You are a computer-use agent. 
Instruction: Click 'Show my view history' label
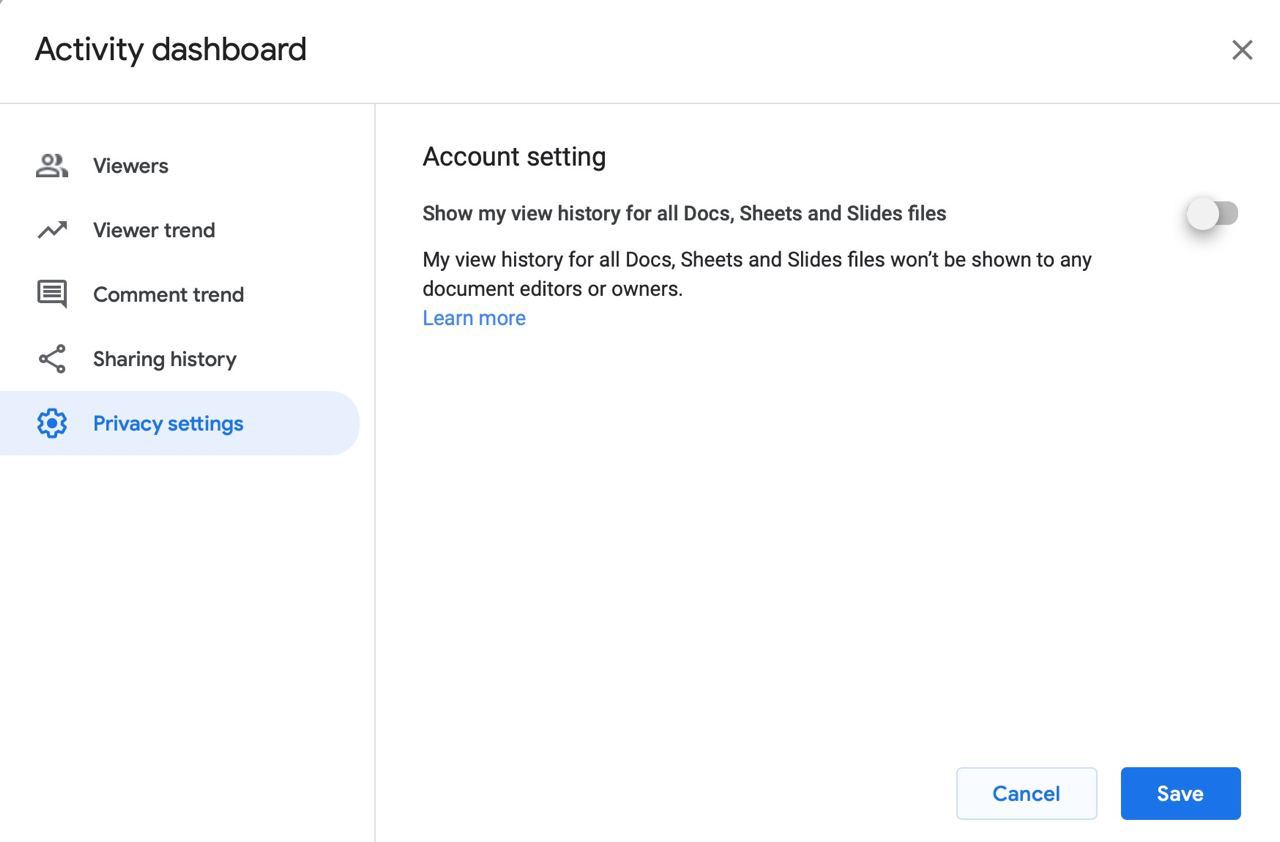pos(684,214)
